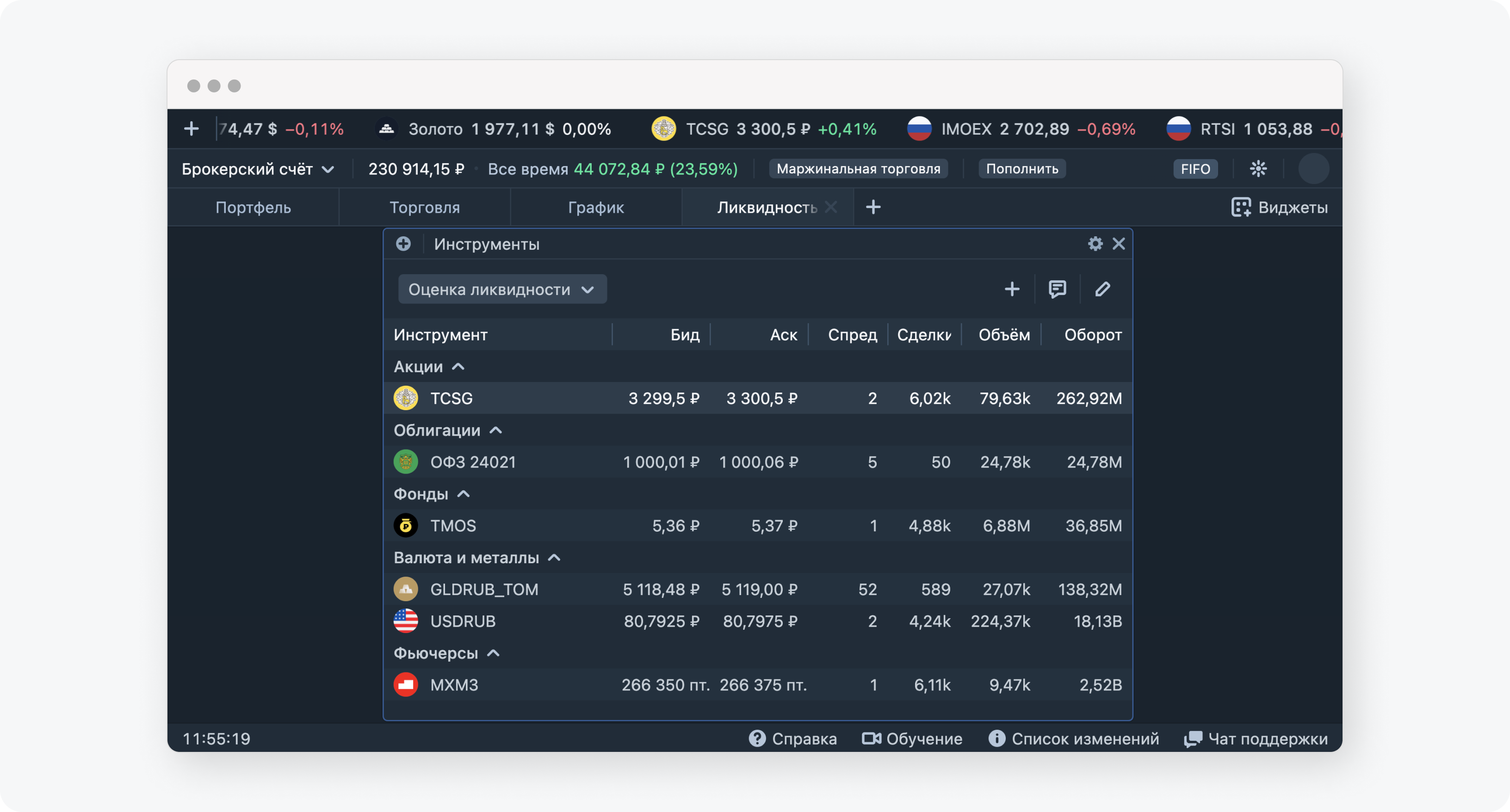Open Список изменений changelog
Screen dimensions: 1510x812
(x=1074, y=739)
